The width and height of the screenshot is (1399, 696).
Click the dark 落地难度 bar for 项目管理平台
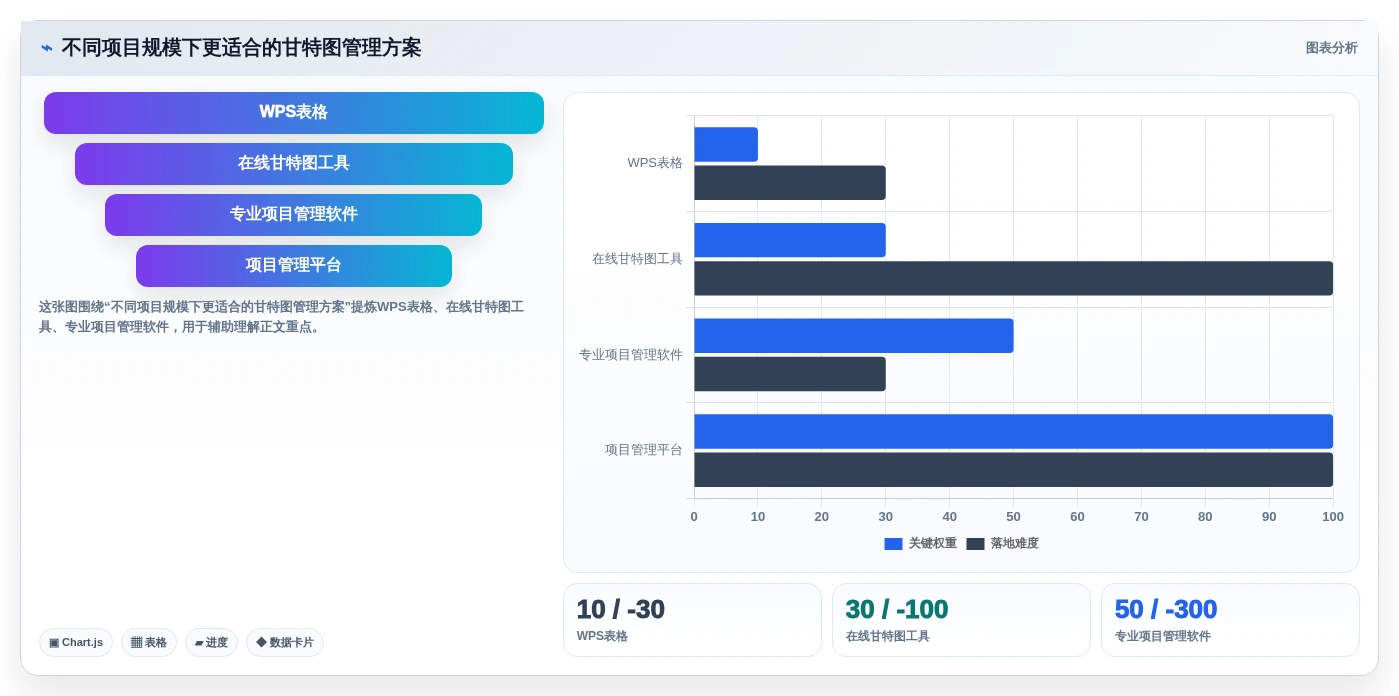tap(1013, 470)
